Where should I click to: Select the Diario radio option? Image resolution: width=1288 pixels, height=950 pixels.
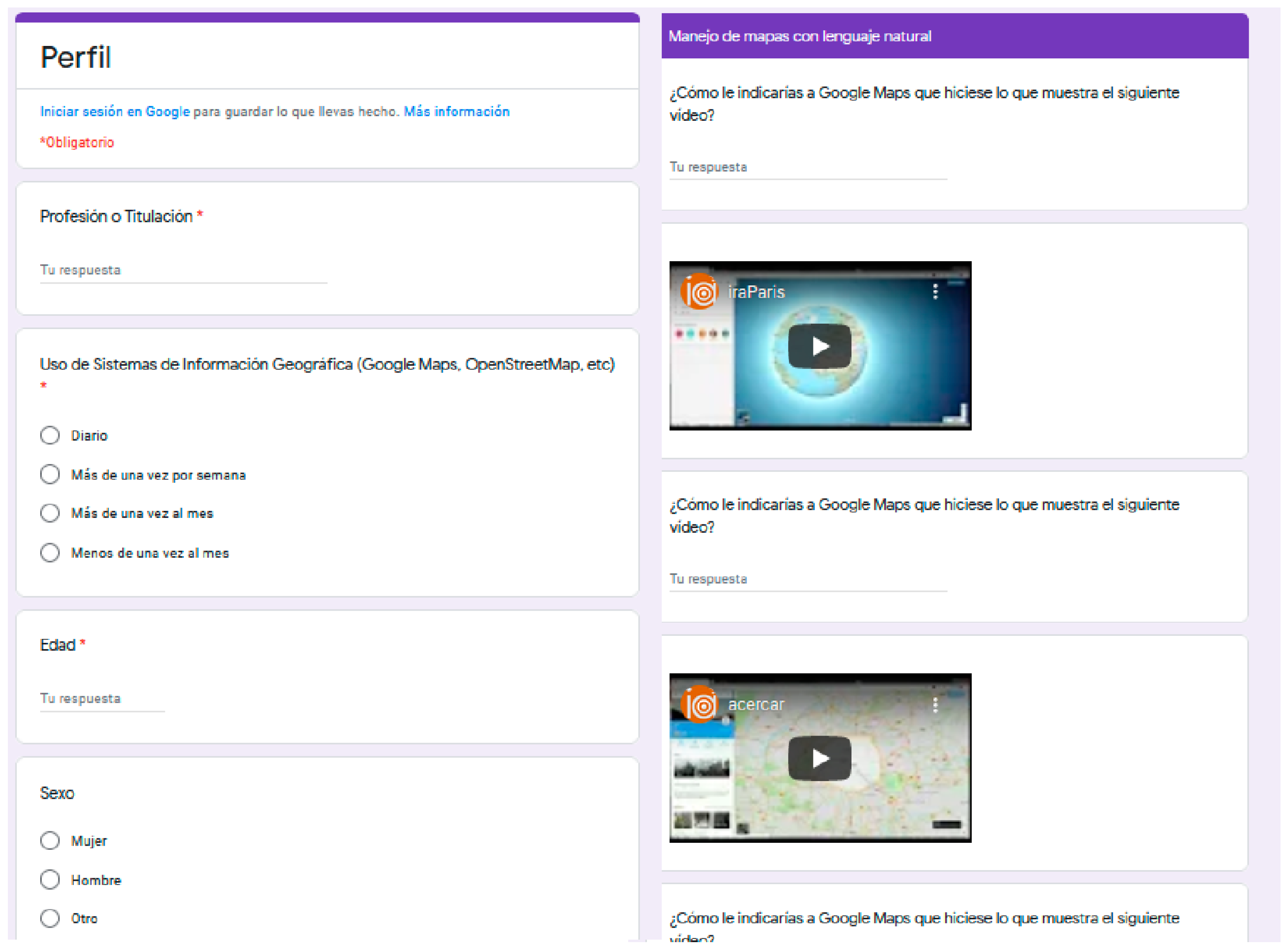pos(50,435)
